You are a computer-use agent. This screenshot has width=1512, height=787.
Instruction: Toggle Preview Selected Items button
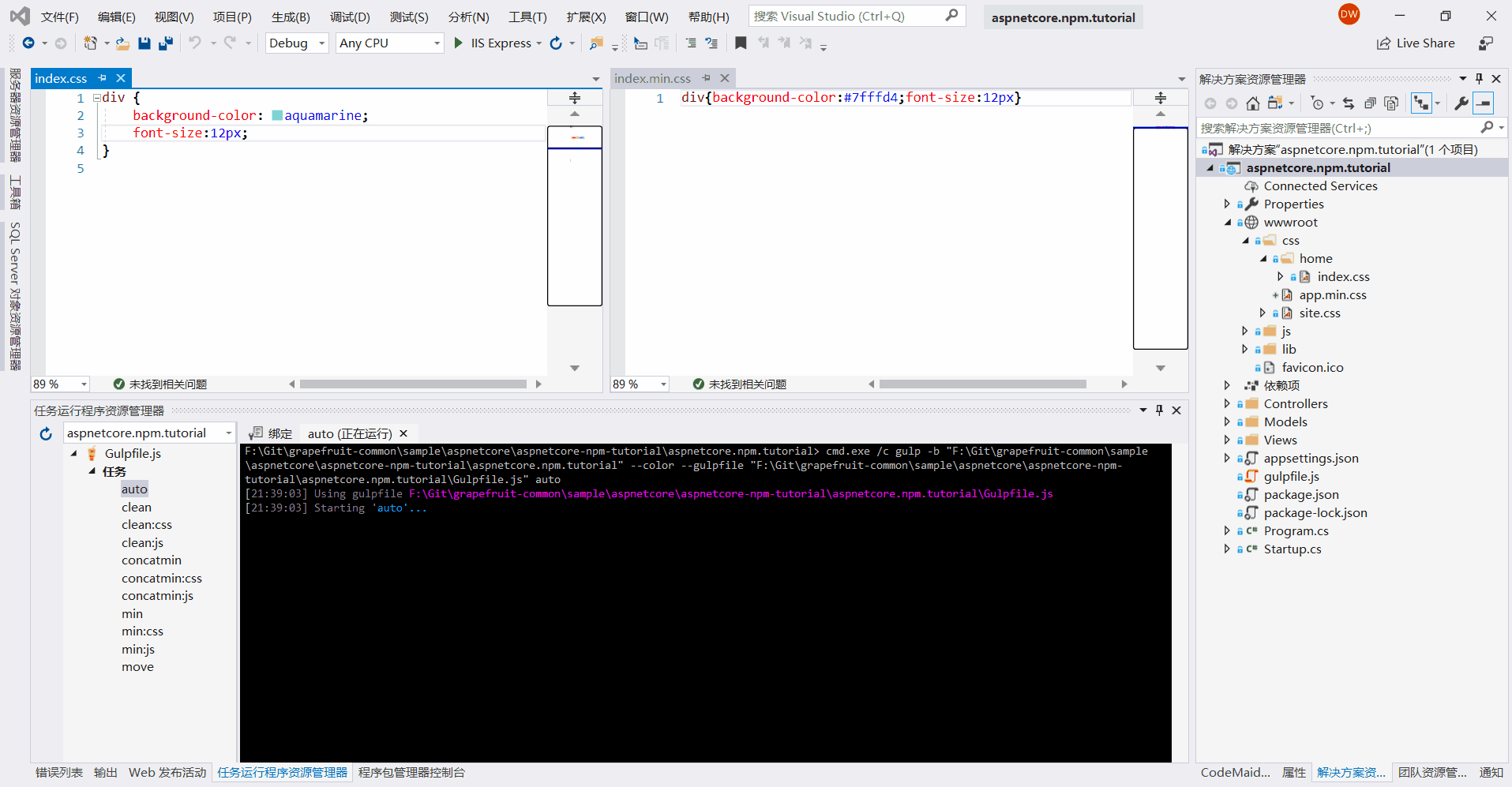1484,103
